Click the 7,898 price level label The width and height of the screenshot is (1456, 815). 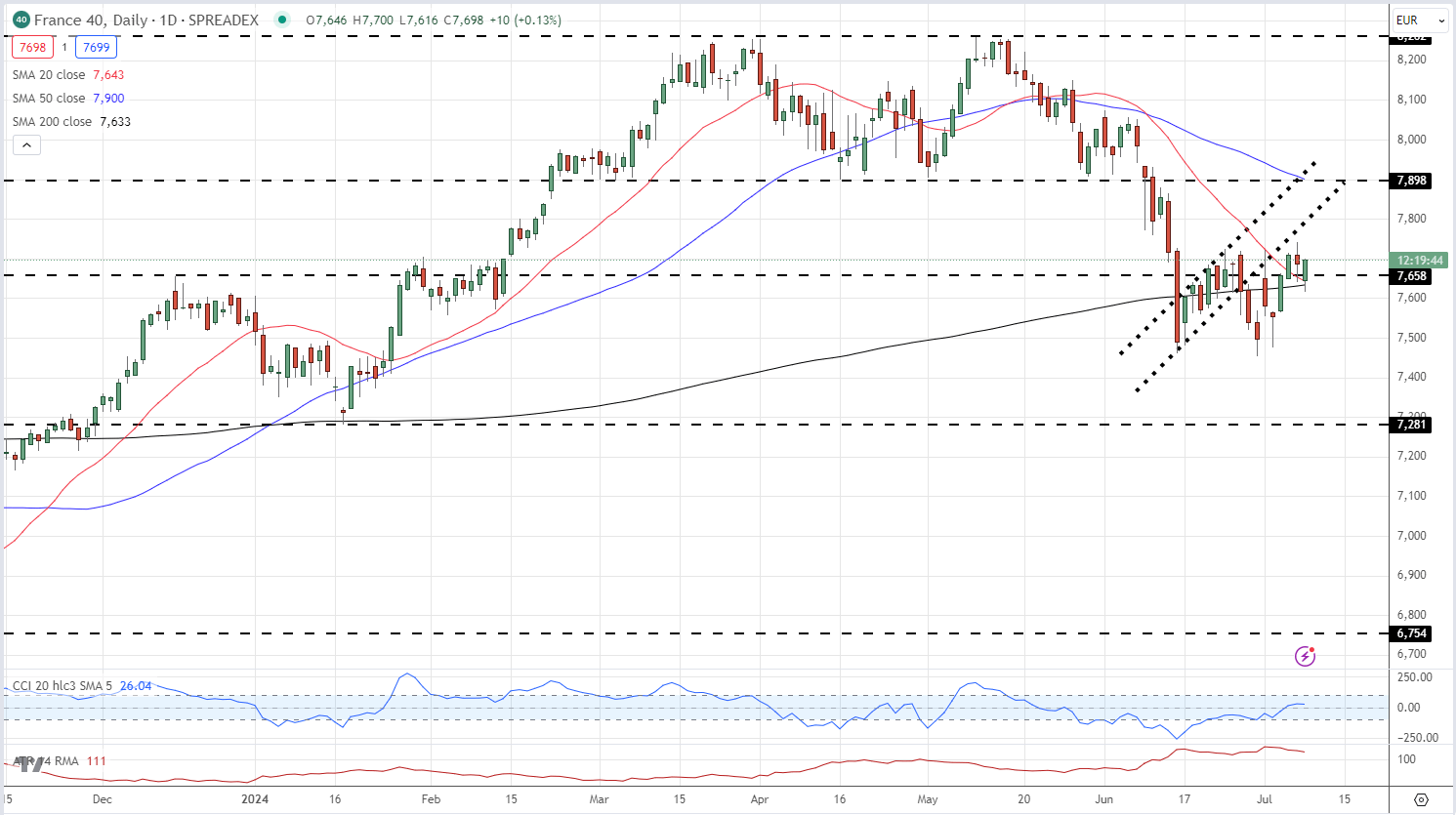pyautogui.click(x=1412, y=181)
